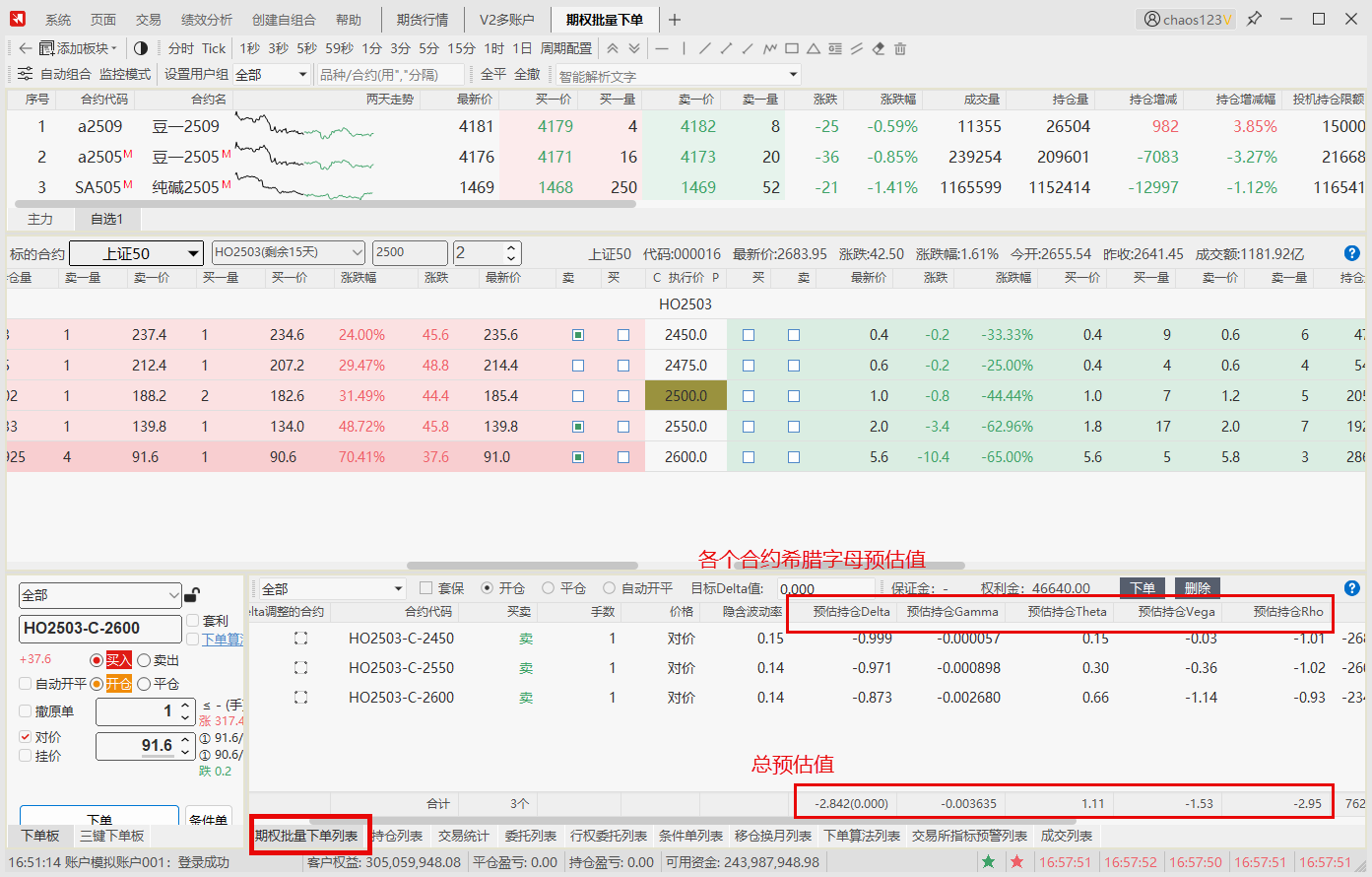
Task: Toggle the dark/light contrast theme icon
Action: tap(141, 48)
